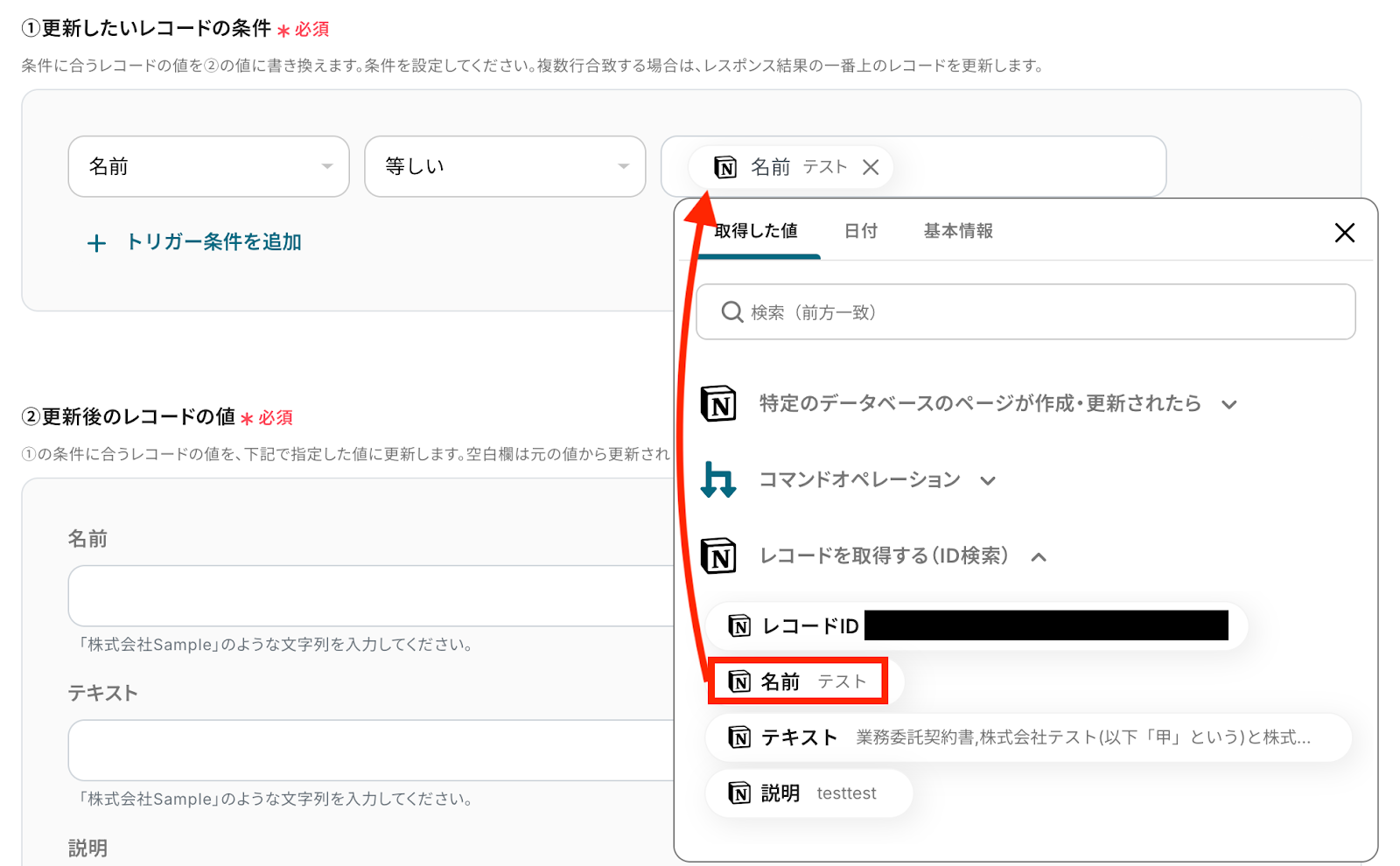Image resolution: width=1400 pixels, height=866 pixels.
Task: Switch to the 基本情報 tab
Action: (x=958, y=231)
